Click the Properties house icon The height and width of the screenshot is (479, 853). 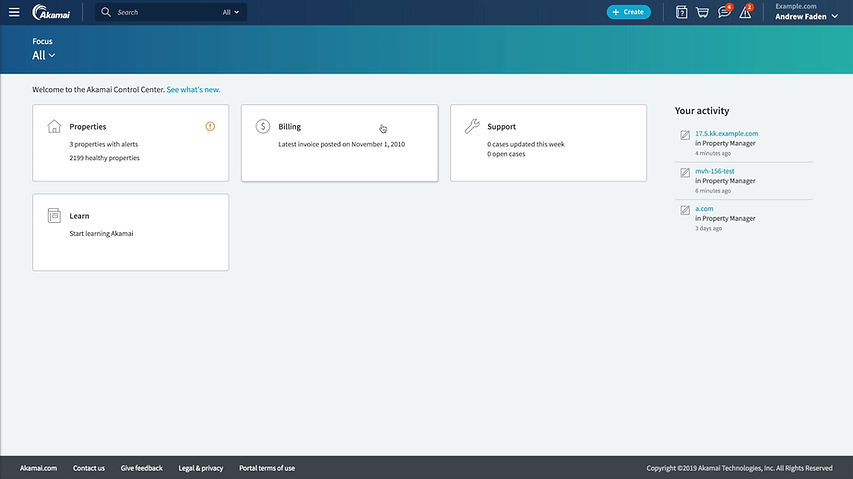coord(54,126)
